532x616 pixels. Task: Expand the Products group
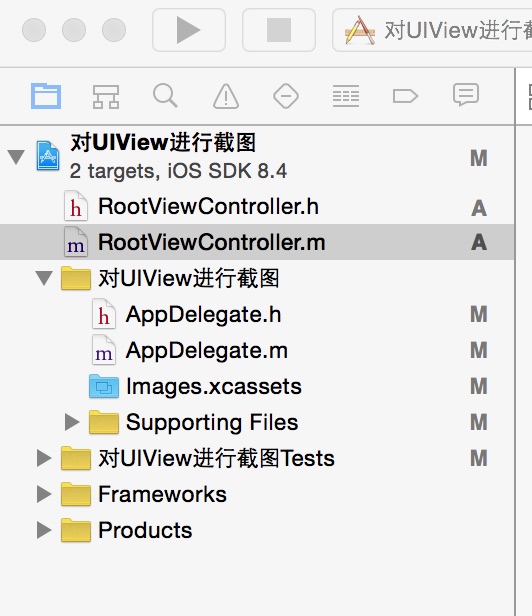click(x=44, y=530)
